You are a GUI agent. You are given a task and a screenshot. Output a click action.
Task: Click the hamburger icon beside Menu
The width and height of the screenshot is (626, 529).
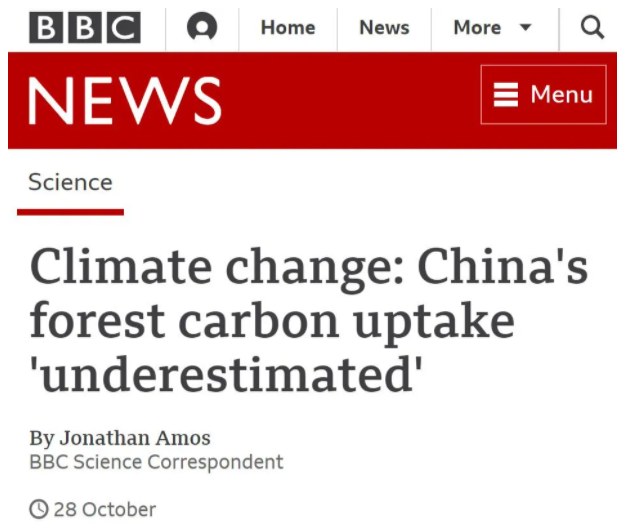coord(506,95)
